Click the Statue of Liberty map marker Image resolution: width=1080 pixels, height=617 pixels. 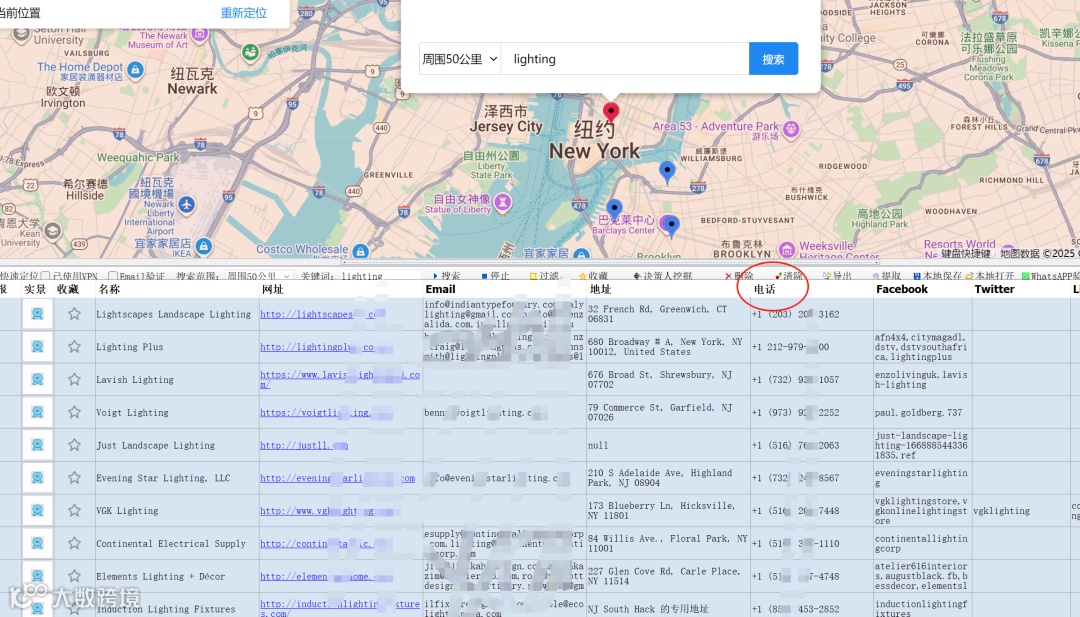pos(503,202)
